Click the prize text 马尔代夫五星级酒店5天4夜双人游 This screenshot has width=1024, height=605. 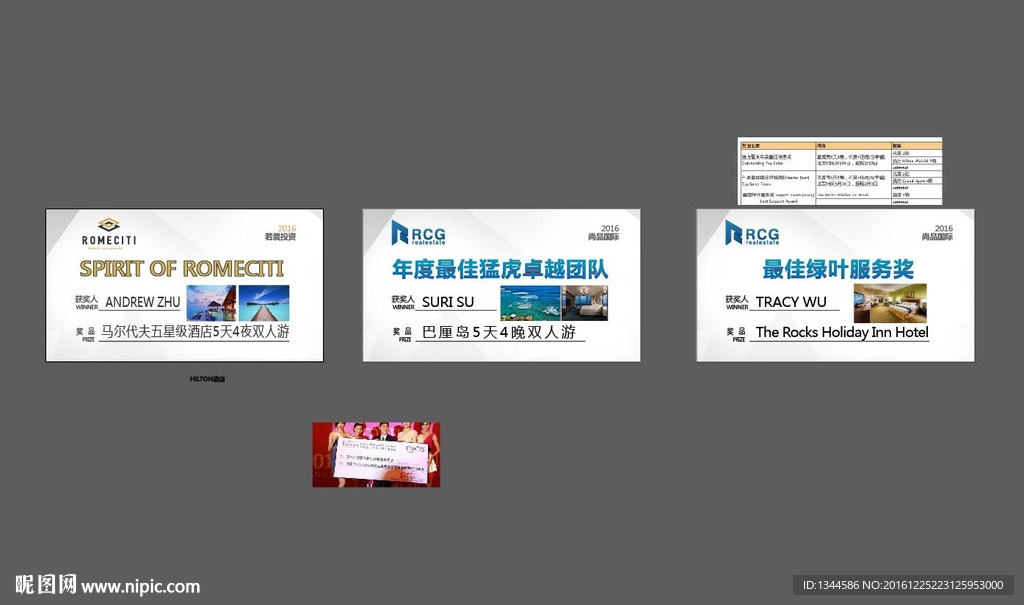(195, 331)
